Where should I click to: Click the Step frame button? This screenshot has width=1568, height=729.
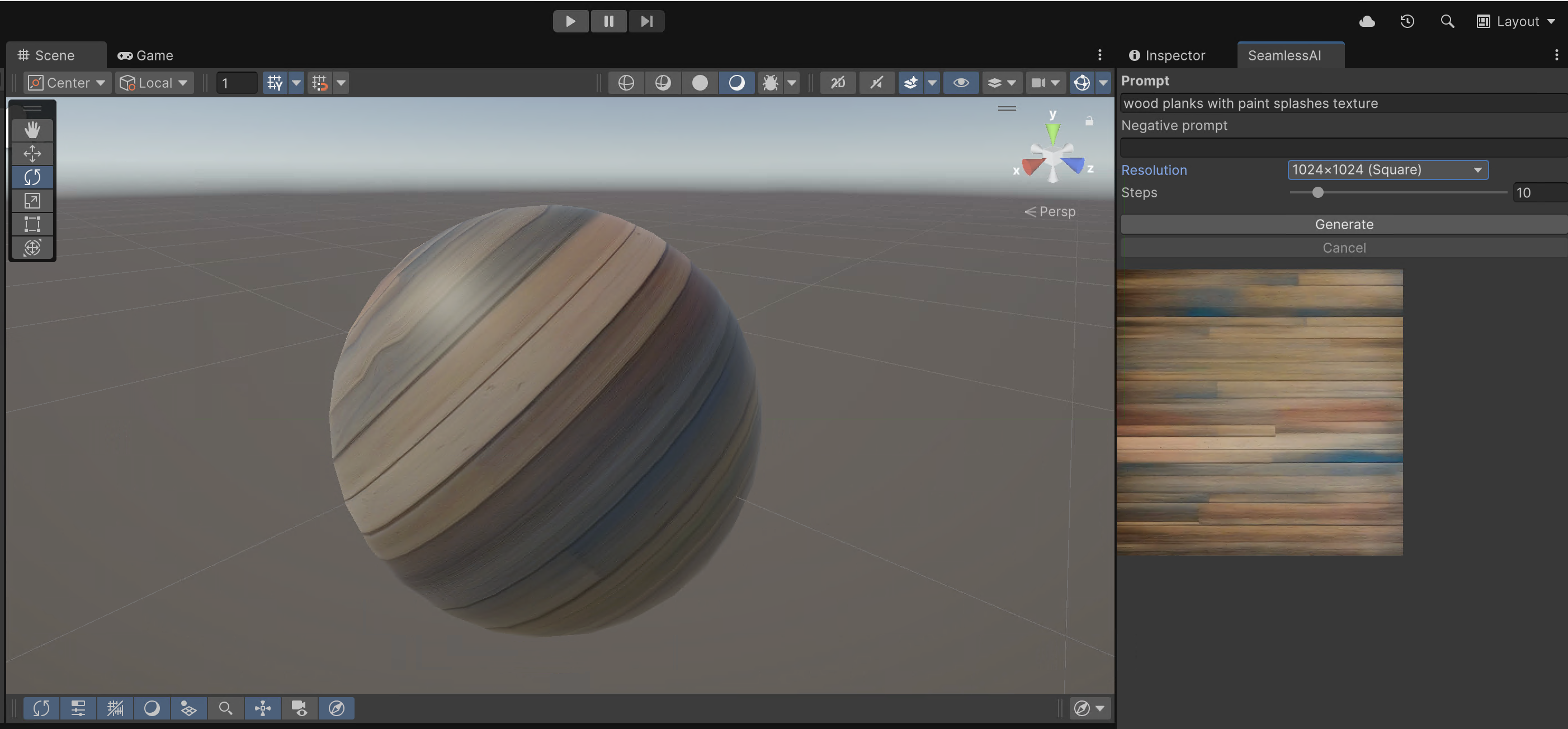(646, 21)
